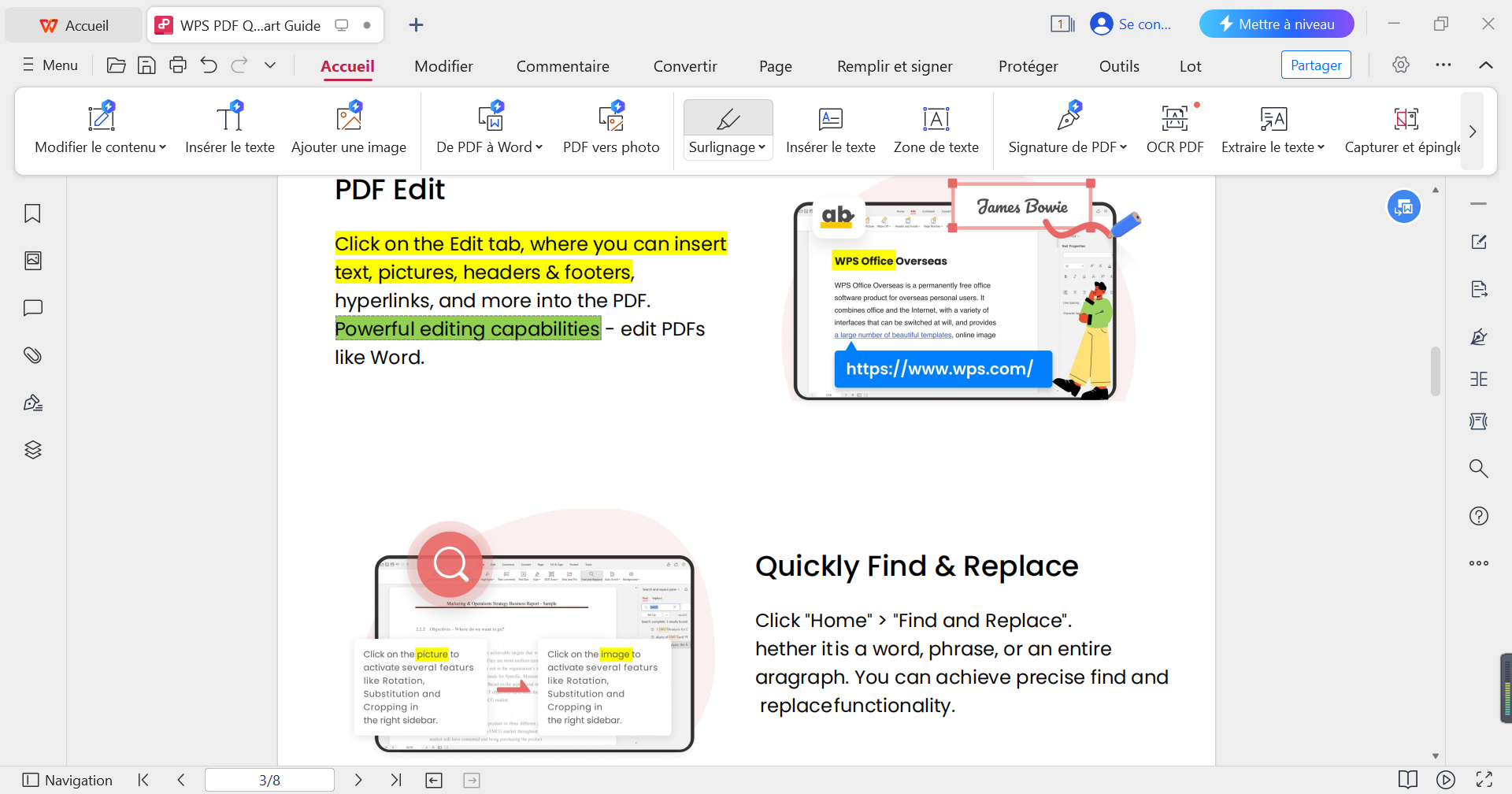Click the Partager button
1512x794 pixels.
(x=1316, y=65)
